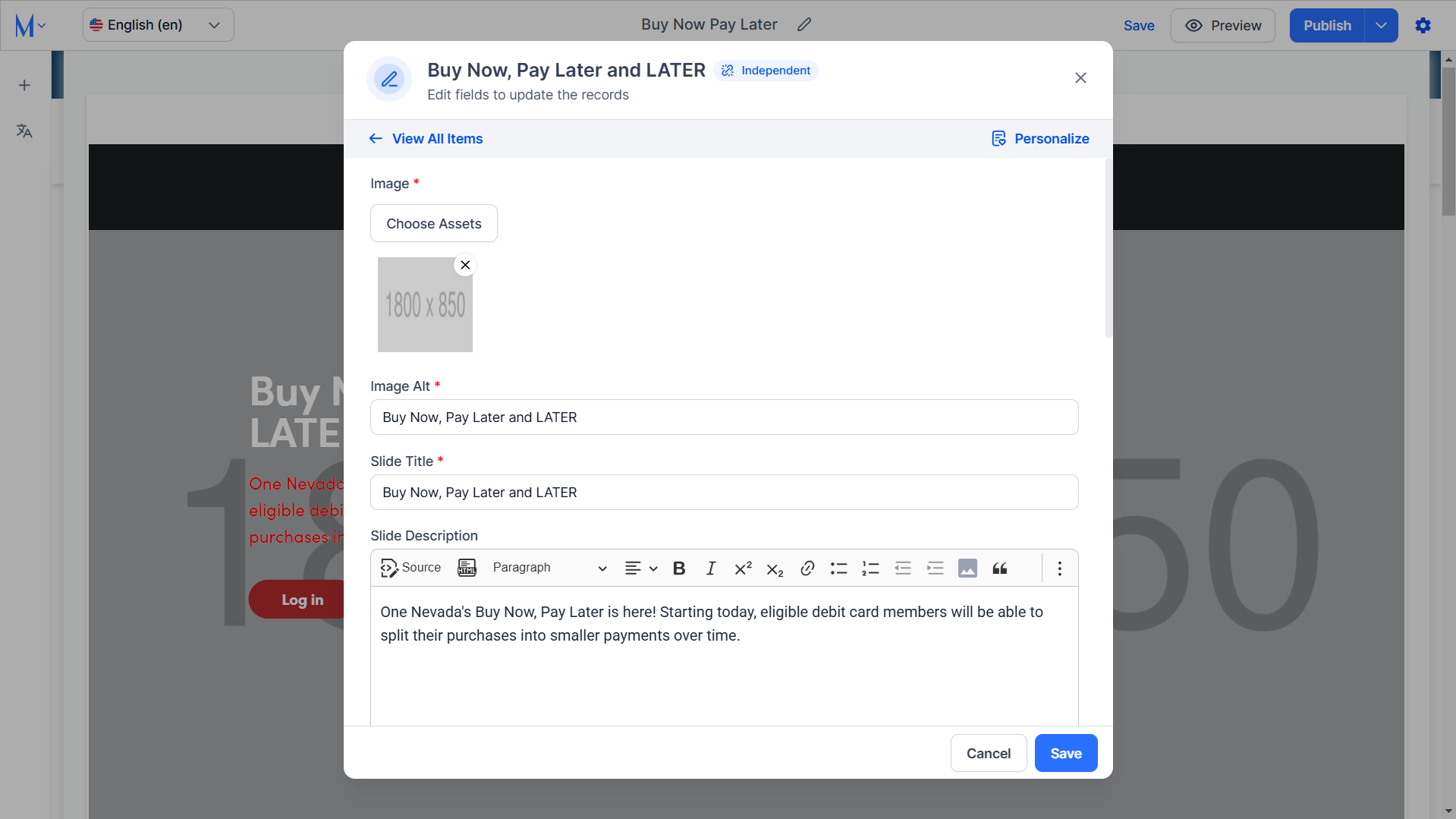The width and height of the screenshot is (1456, 819).
Task: Apply subscript formatting
Action: point(775,569)
